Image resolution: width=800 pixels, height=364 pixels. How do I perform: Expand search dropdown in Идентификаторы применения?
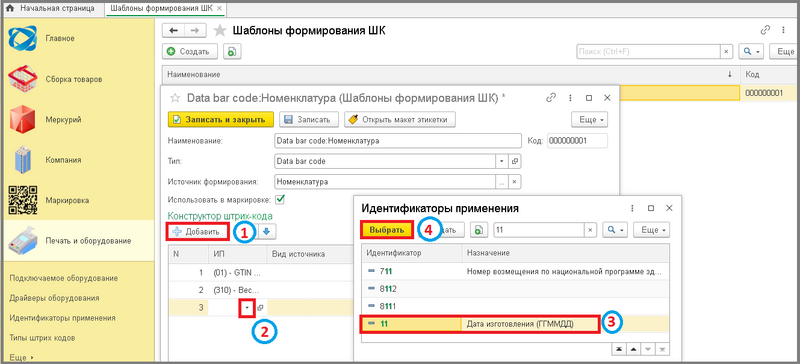615,230
